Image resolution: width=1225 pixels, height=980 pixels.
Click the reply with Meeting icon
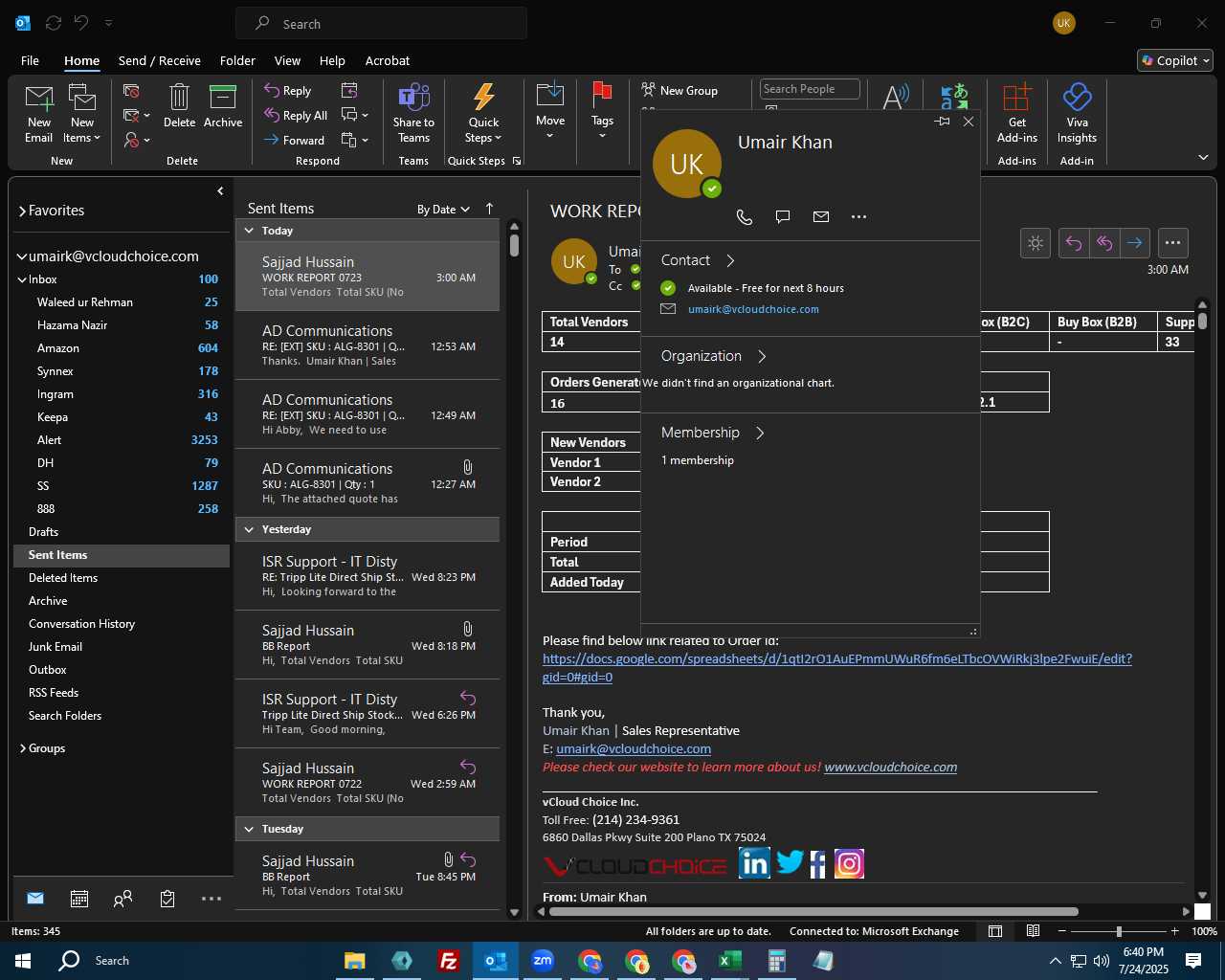[349, 90]
